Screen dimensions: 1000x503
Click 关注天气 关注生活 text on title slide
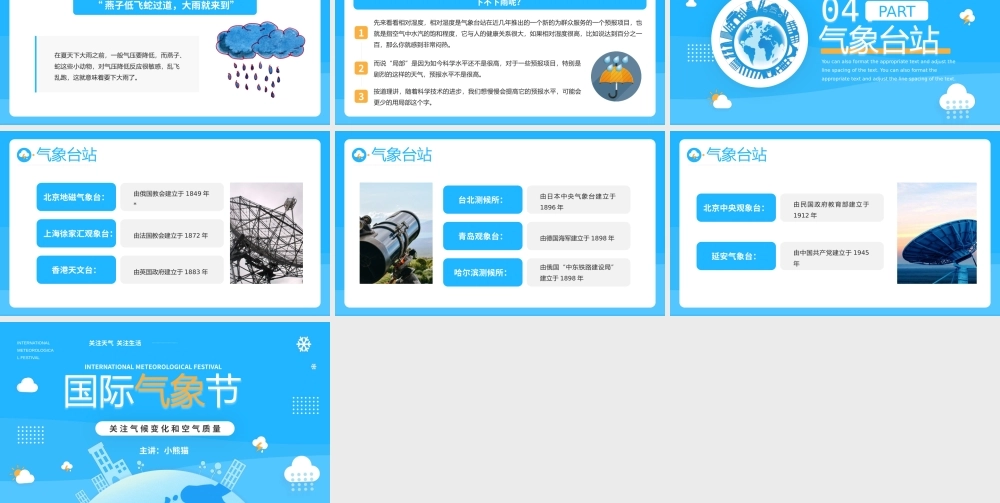(115, 343)
